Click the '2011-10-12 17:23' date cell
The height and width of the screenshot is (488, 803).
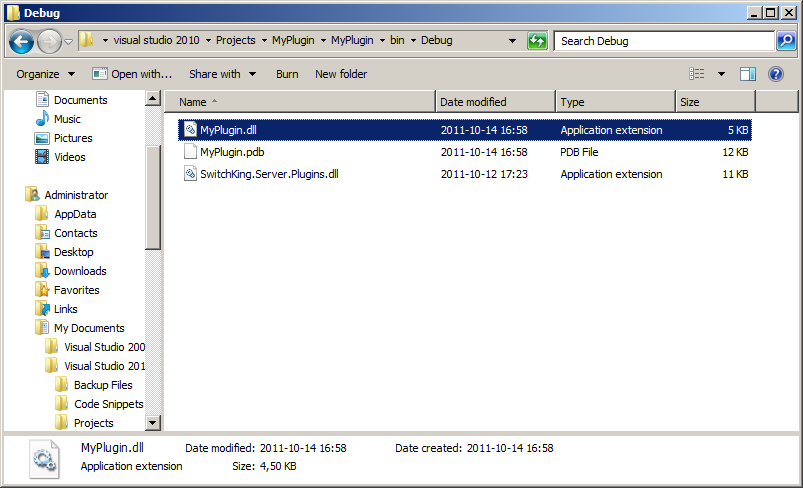point(484,174)
